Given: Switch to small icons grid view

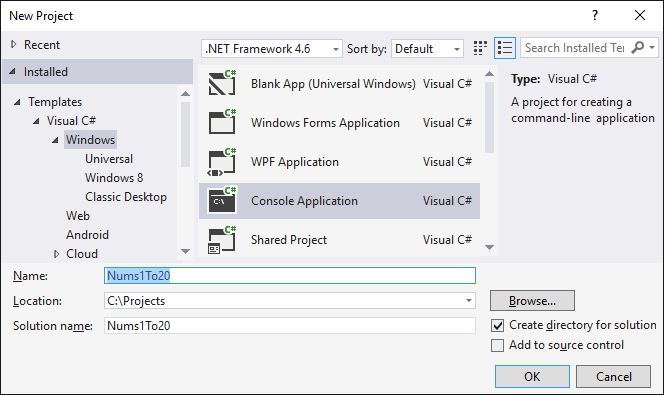Looking at the screenshot, I should pos(480,48).
